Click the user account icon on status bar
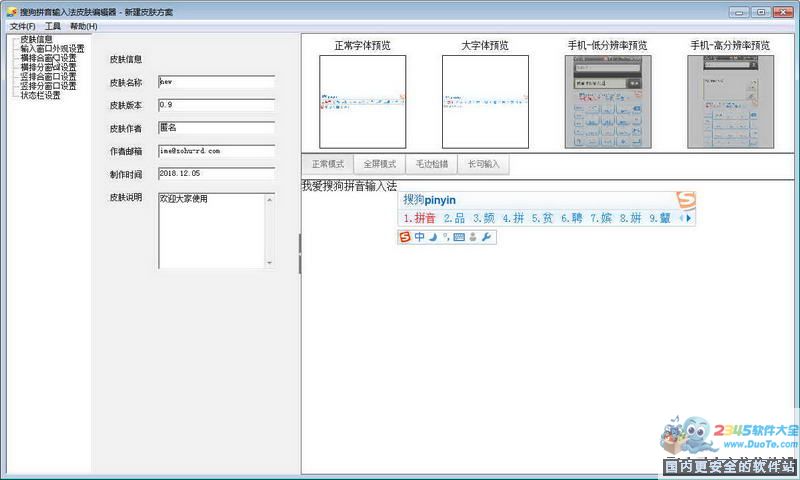 tap(473, 237)
